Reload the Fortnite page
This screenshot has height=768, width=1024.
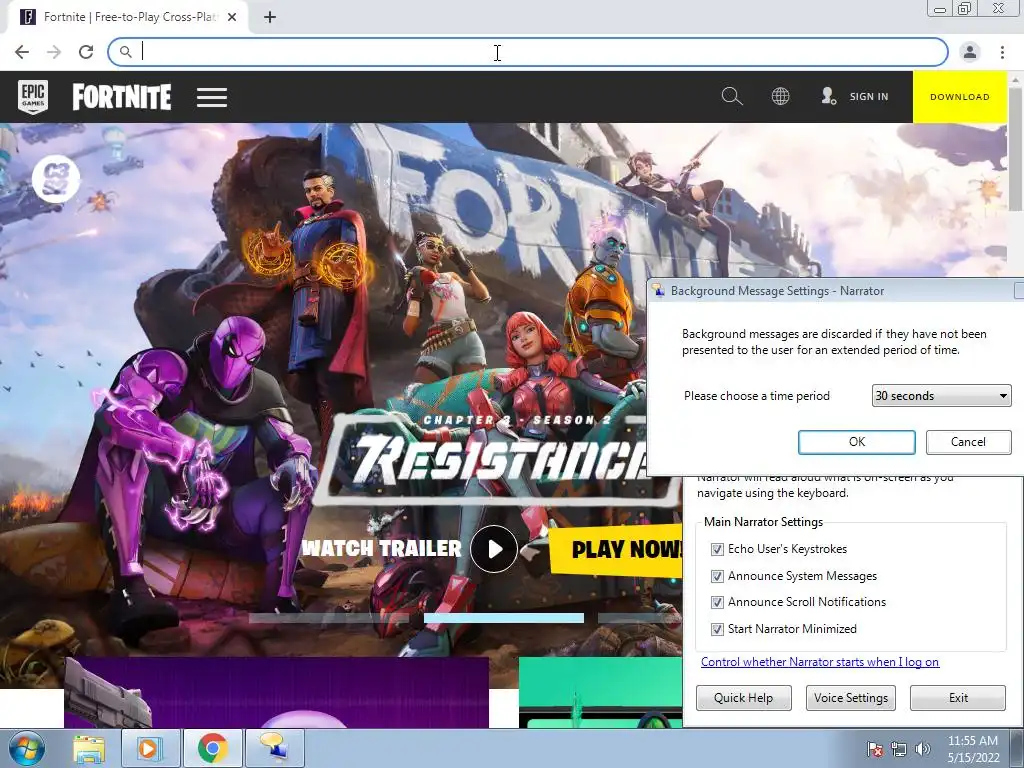pos(86,52)
